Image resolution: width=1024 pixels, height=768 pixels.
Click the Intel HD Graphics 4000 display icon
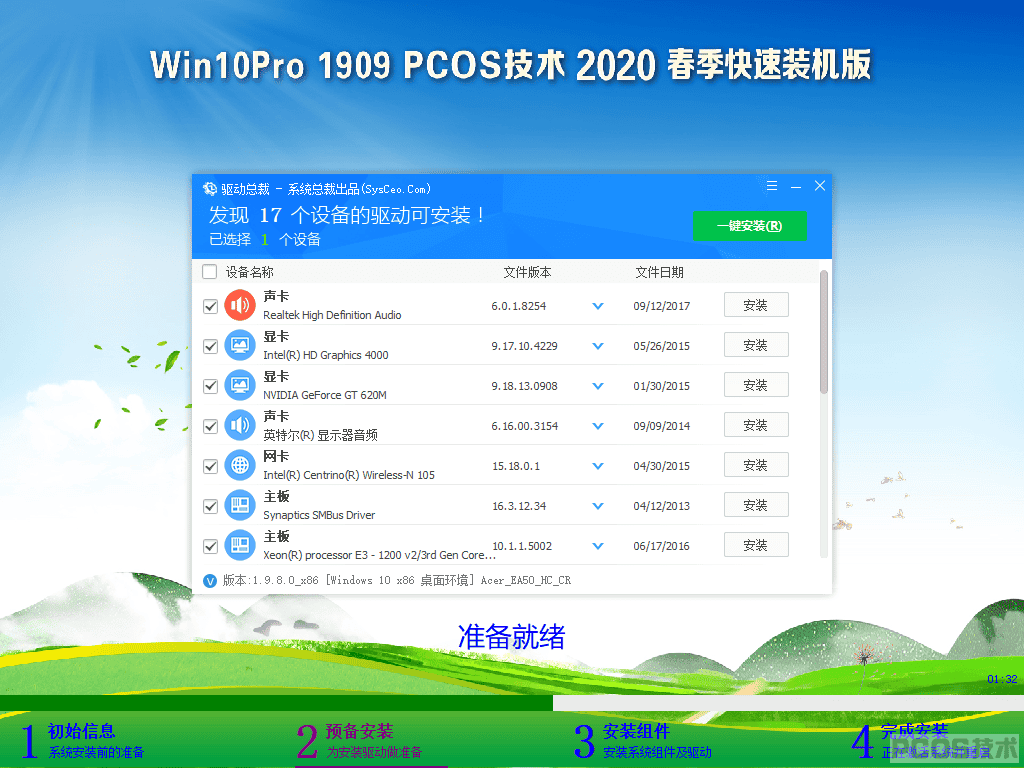[240, 345]
